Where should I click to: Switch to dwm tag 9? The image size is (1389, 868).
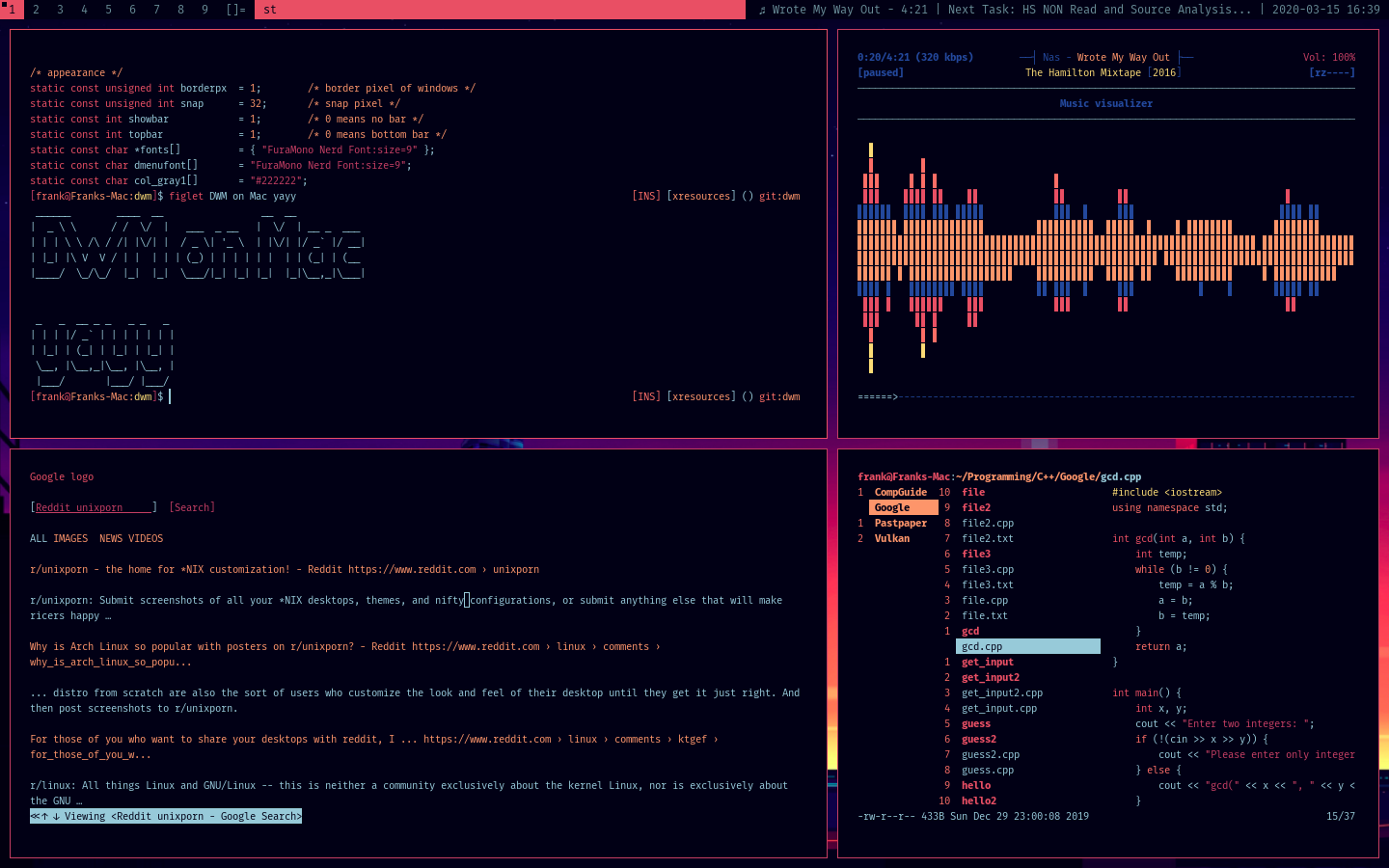click(x=204, y=10)
